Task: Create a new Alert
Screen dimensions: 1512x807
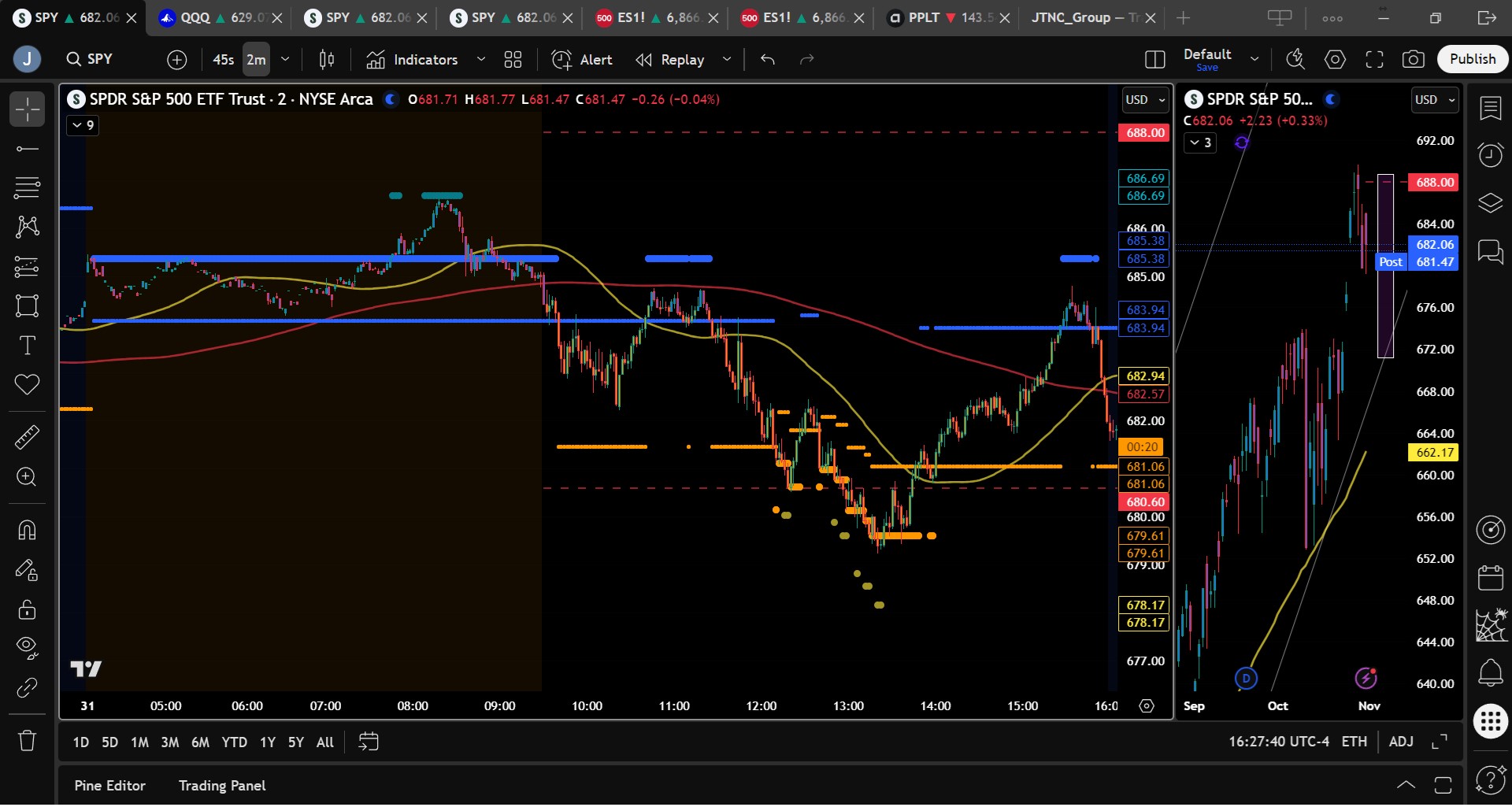Action: click(x=583, y=59)
